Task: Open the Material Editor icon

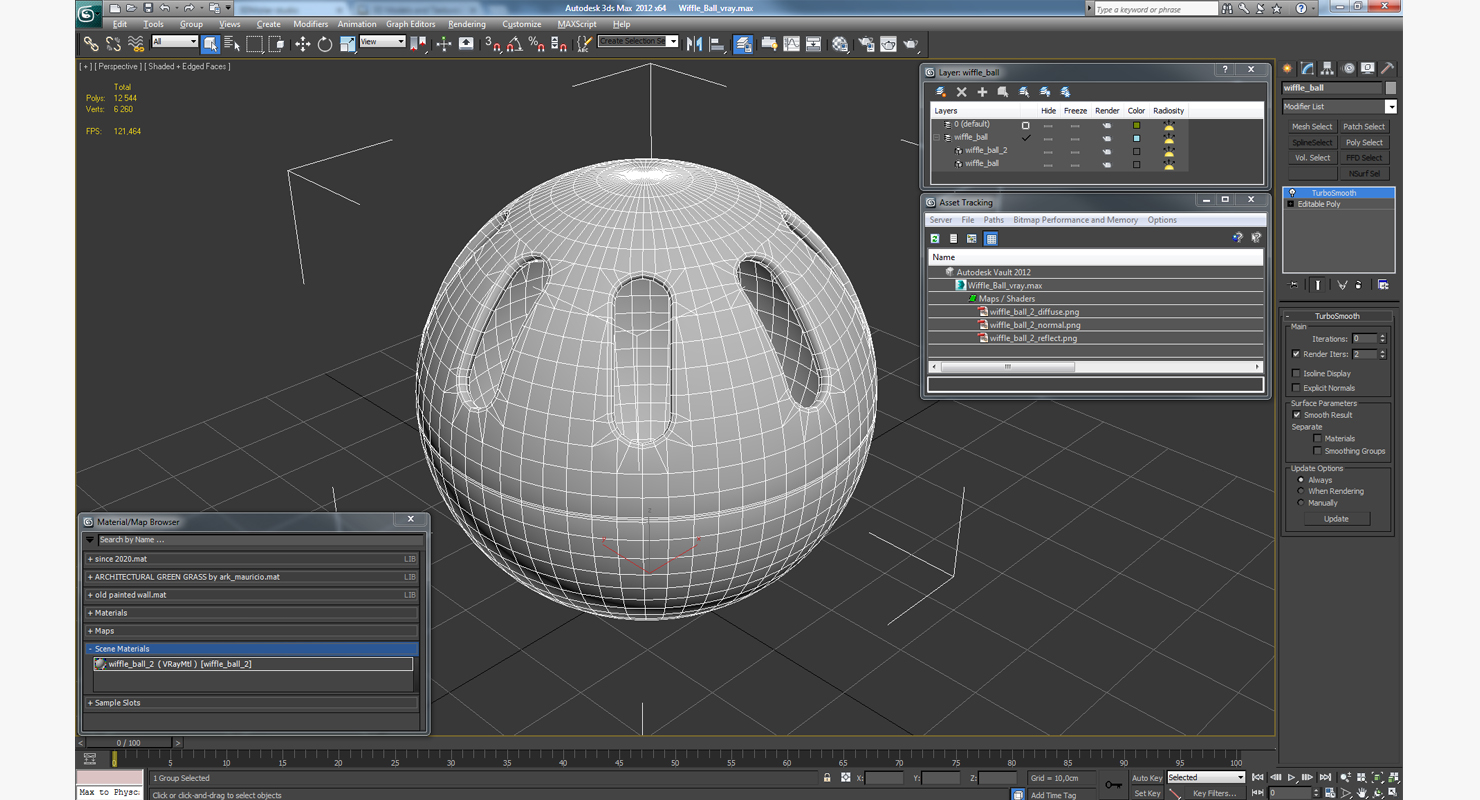Action: [x=839, y=44]
